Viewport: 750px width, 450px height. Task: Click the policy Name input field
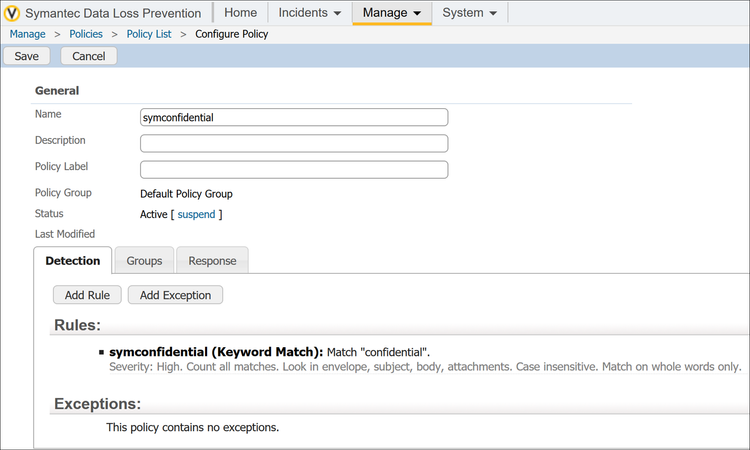294,117
